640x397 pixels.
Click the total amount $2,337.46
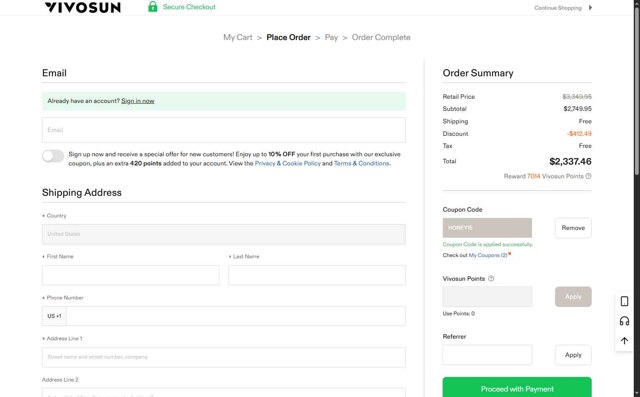pos(570,162)
